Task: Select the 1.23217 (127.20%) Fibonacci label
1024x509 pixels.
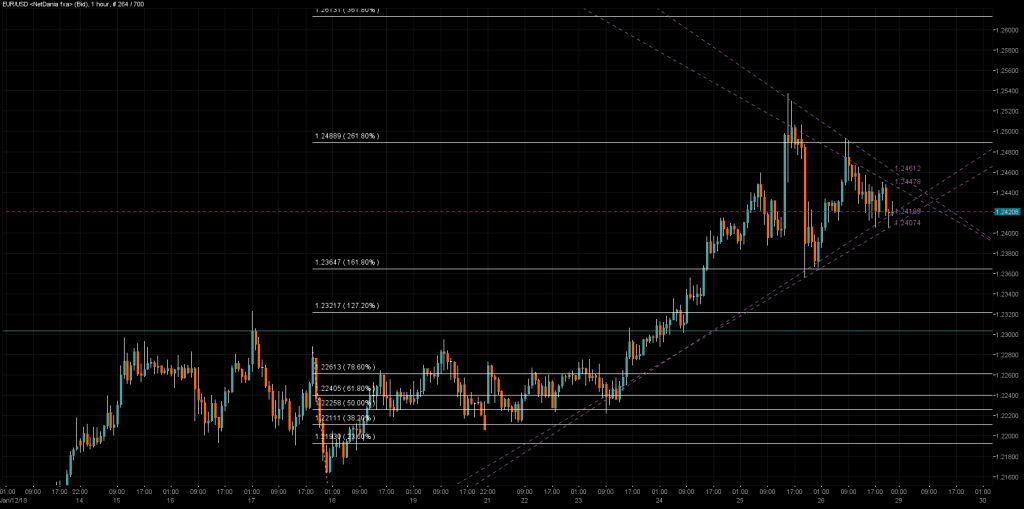Action: pyautogui.click(x=347, y=306)
